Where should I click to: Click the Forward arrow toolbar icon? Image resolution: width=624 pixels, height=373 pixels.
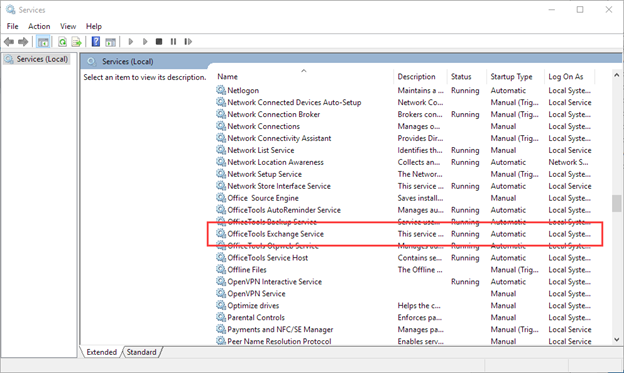pos(23,41)
